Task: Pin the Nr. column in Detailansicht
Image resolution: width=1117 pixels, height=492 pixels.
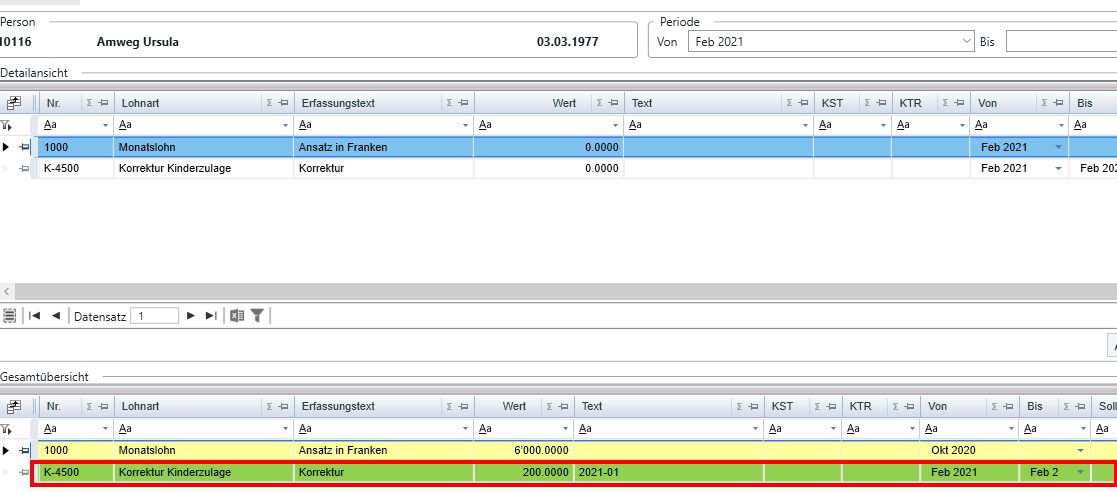Action: 103,103
